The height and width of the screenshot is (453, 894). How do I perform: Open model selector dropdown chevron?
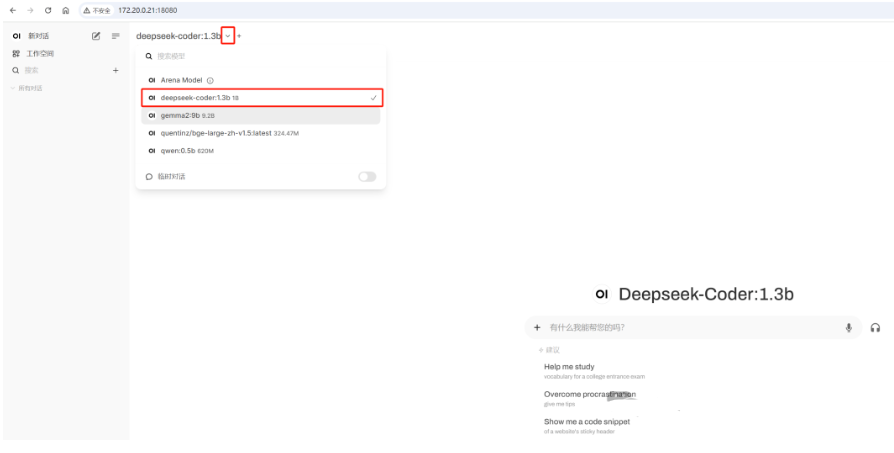[227, 36]
